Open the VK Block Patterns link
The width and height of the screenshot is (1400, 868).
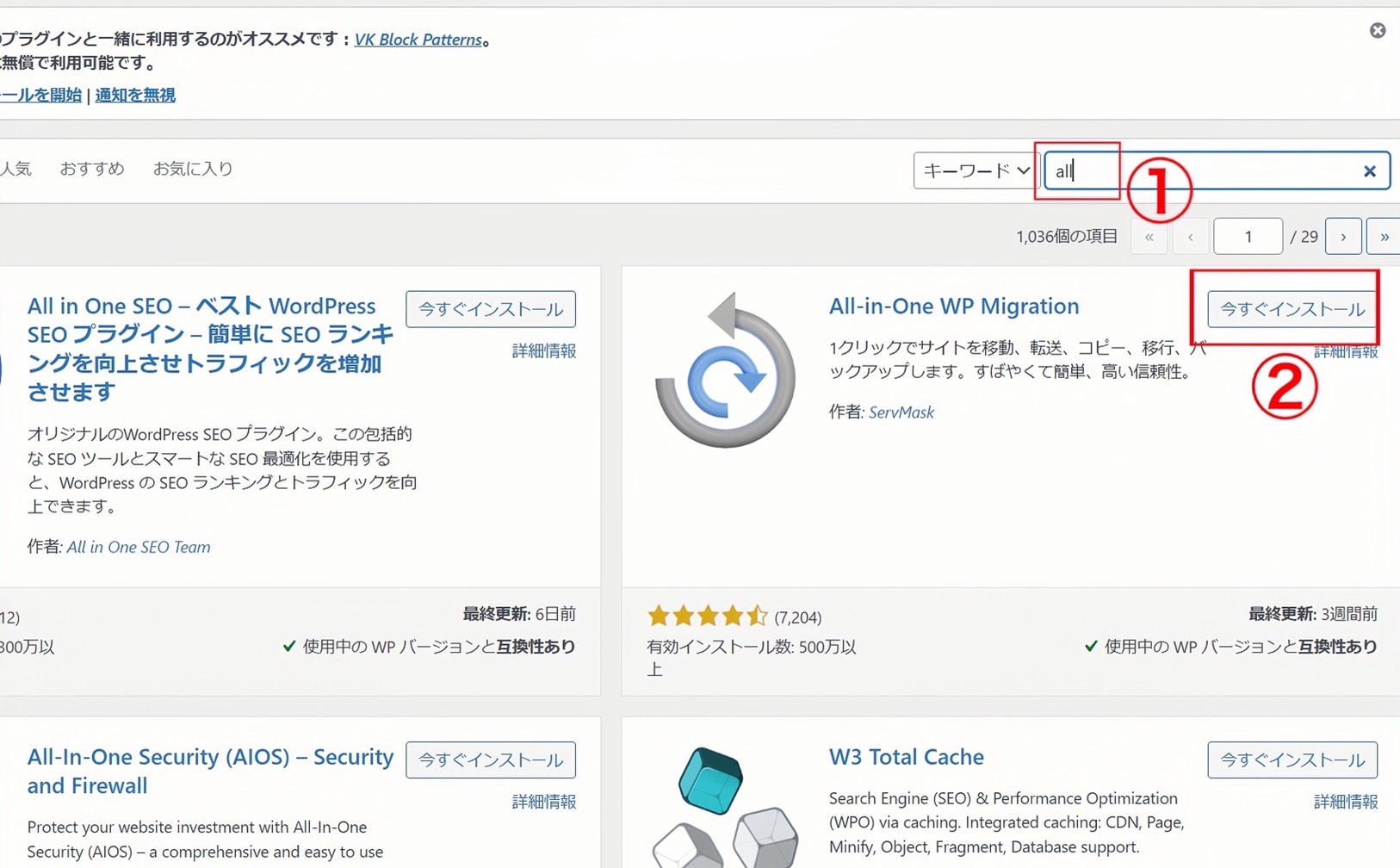[418, 40]
